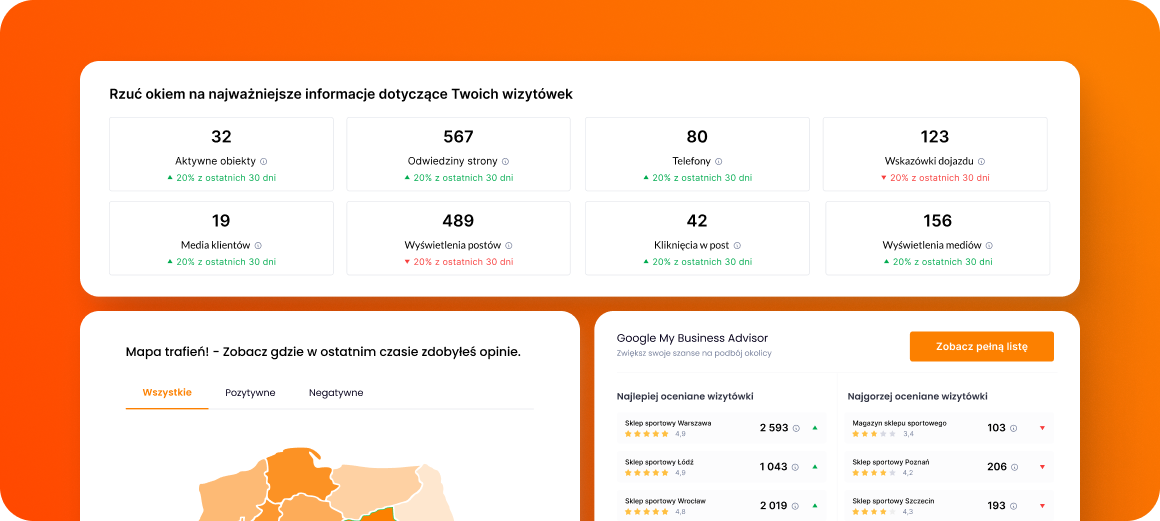Click info icon next to Media klientów
Screen dimensions: 1160x521
tap(258, 245)
